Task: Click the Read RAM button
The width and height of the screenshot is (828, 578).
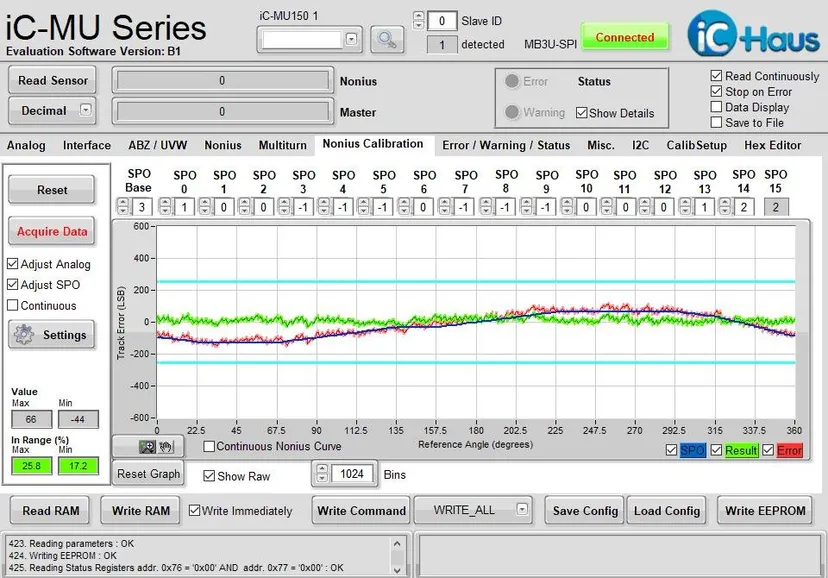Action: tap(51, 510)
